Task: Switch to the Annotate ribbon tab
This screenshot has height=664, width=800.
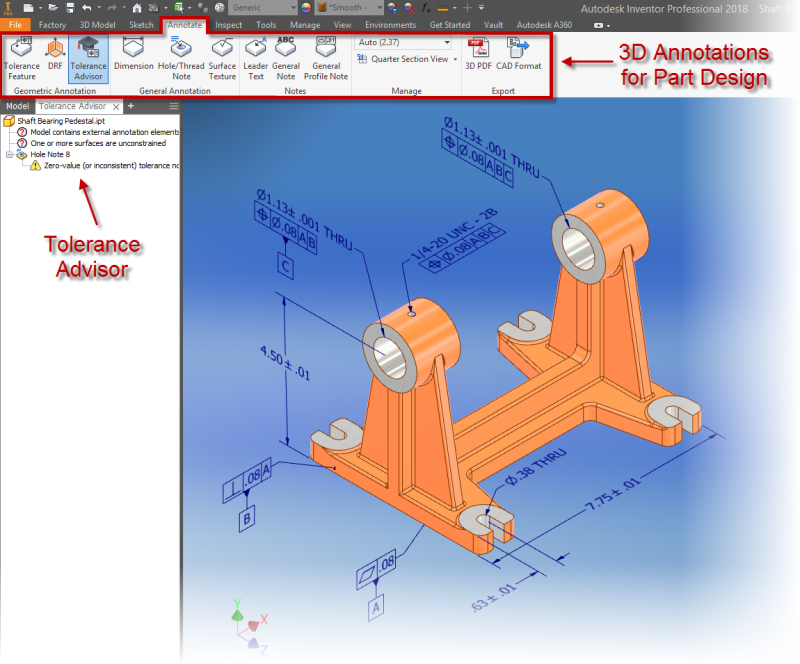Action: tap(183, 25)
